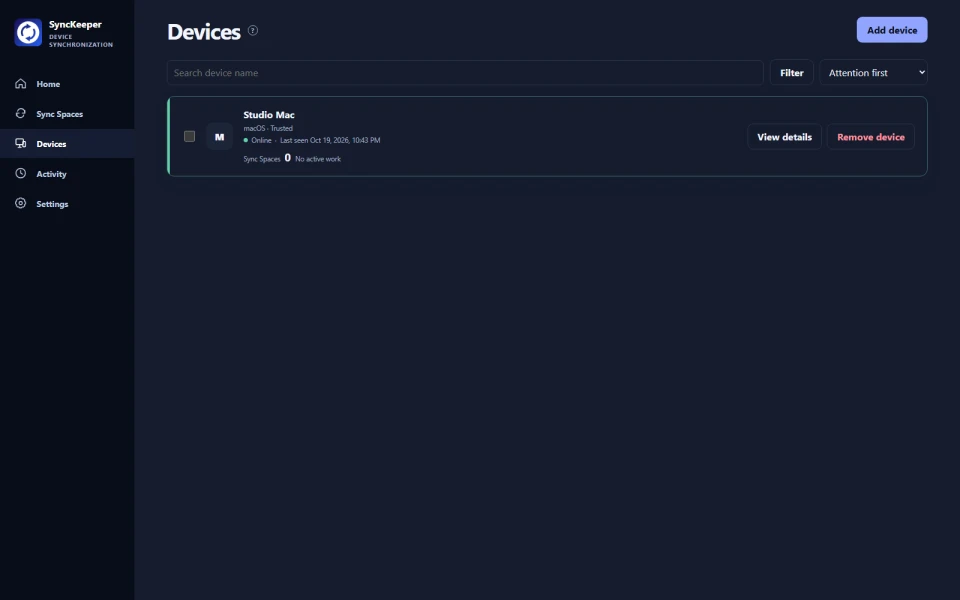Image resolution: width=960 pixels, height=600 pixels.
Task: Click the No active work text
Action: coord(318,159)
